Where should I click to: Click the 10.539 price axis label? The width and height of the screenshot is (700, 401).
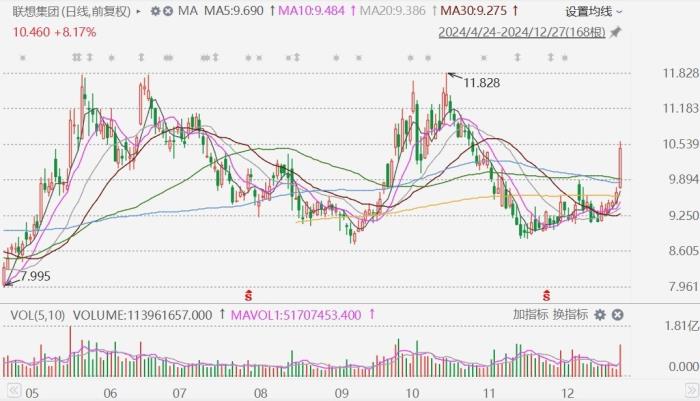681,144
